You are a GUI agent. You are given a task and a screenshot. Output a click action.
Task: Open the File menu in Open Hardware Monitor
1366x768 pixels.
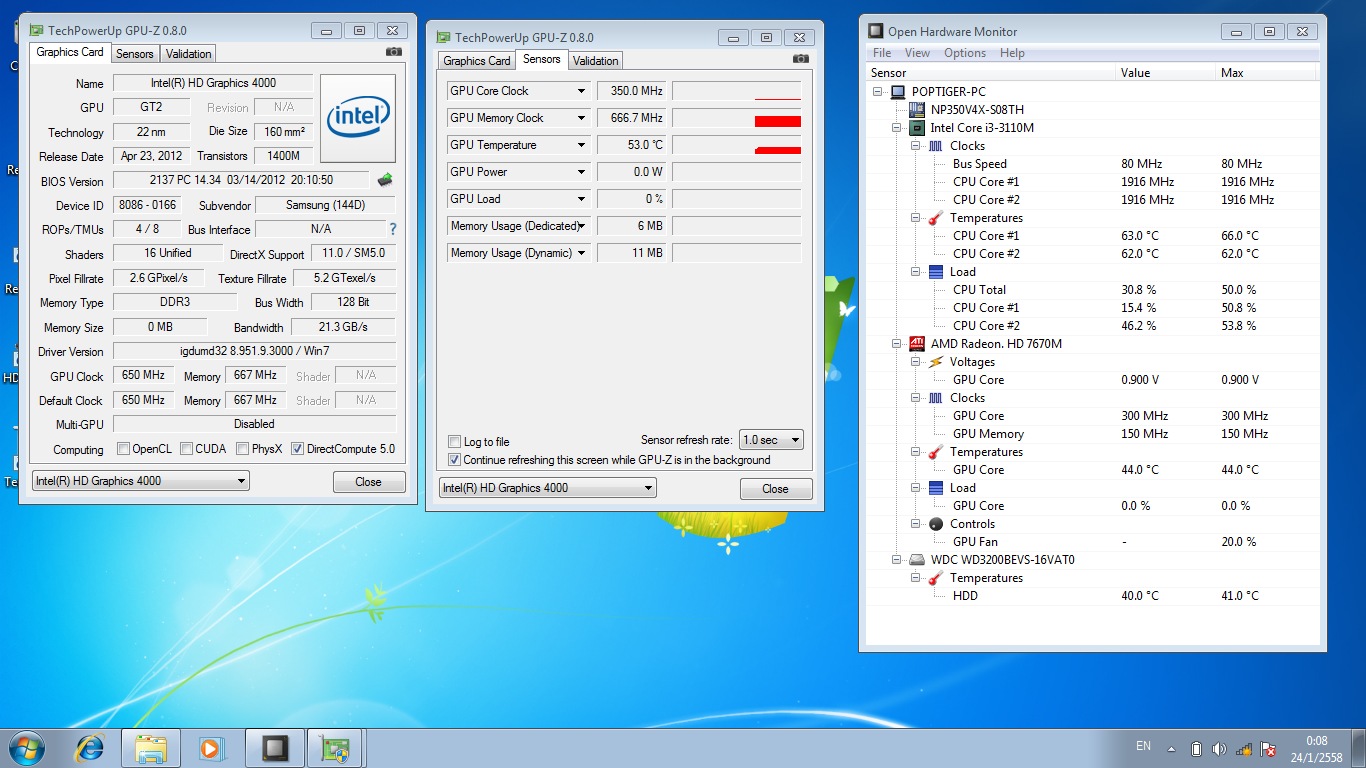(882, 53)
